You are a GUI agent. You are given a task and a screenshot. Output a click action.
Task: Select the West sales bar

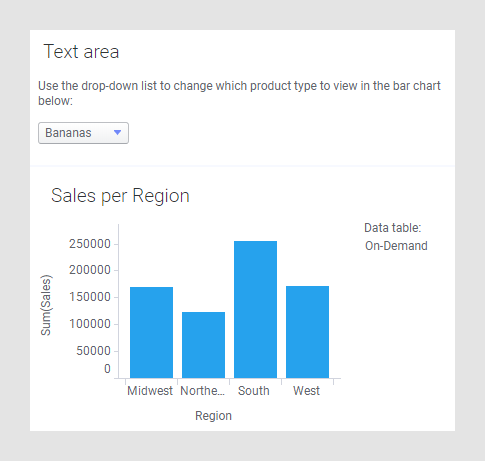click(x=307, y=332)
